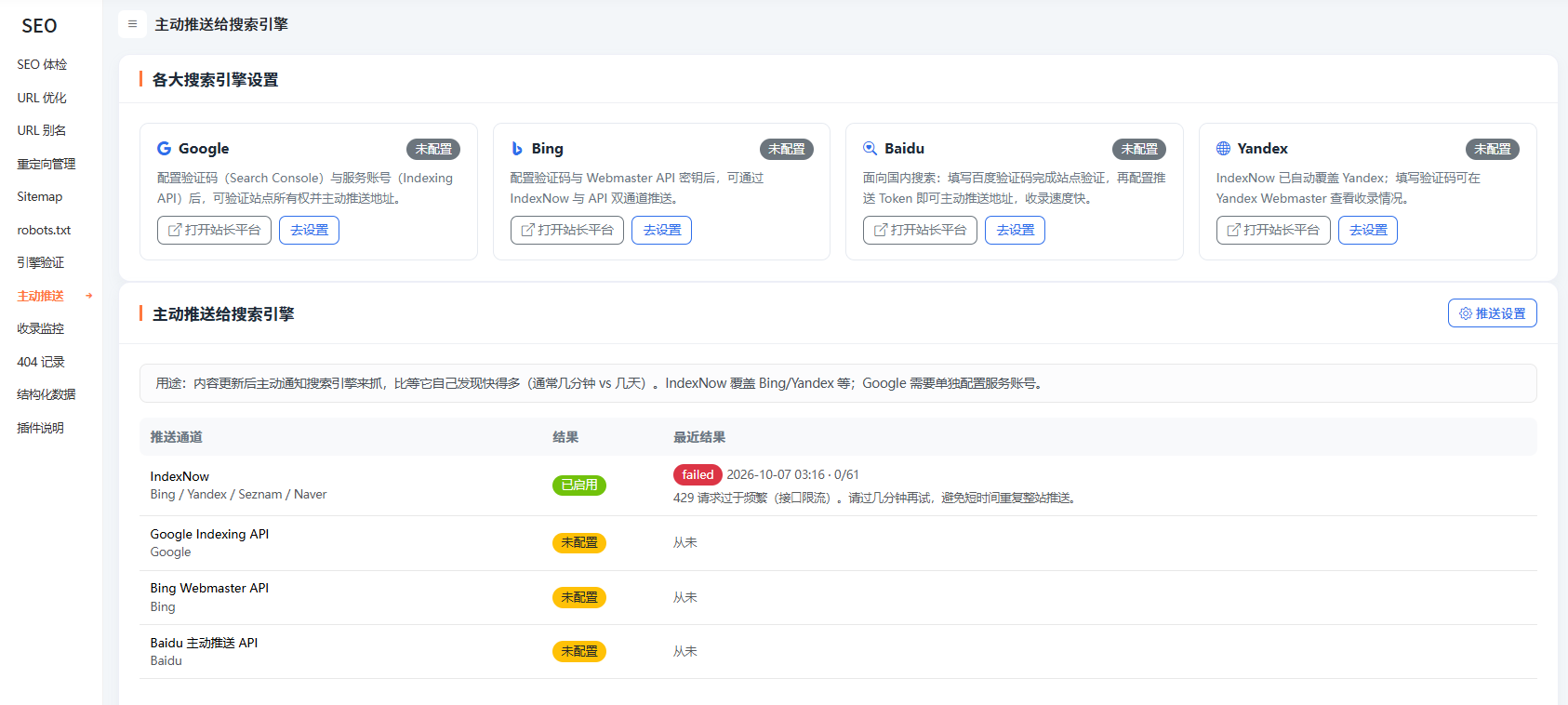Image resolution: width=1568 pixels, height=705 pixels.
Task: Open 打开站长平台 in Google card
Action: pos(214,230)
